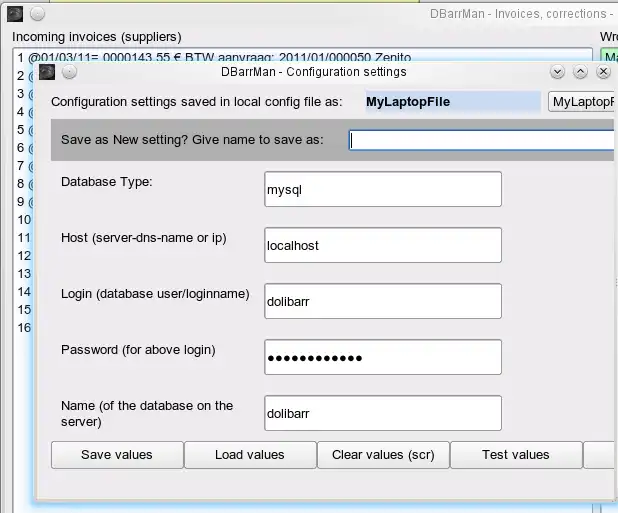Image resolution: width=618 pixels, height=513 pixels.
Task: Click the 'Password (for above login)' label
Action: [138, 349]
